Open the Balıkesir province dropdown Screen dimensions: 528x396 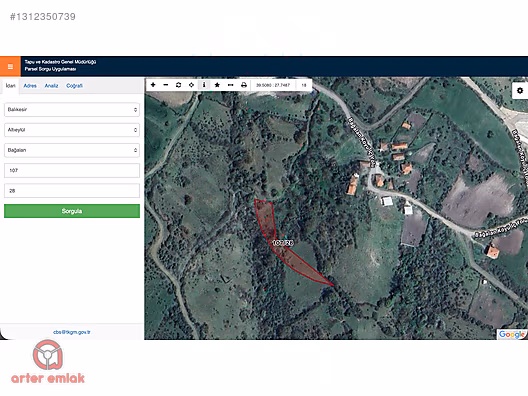pos(72,110)
